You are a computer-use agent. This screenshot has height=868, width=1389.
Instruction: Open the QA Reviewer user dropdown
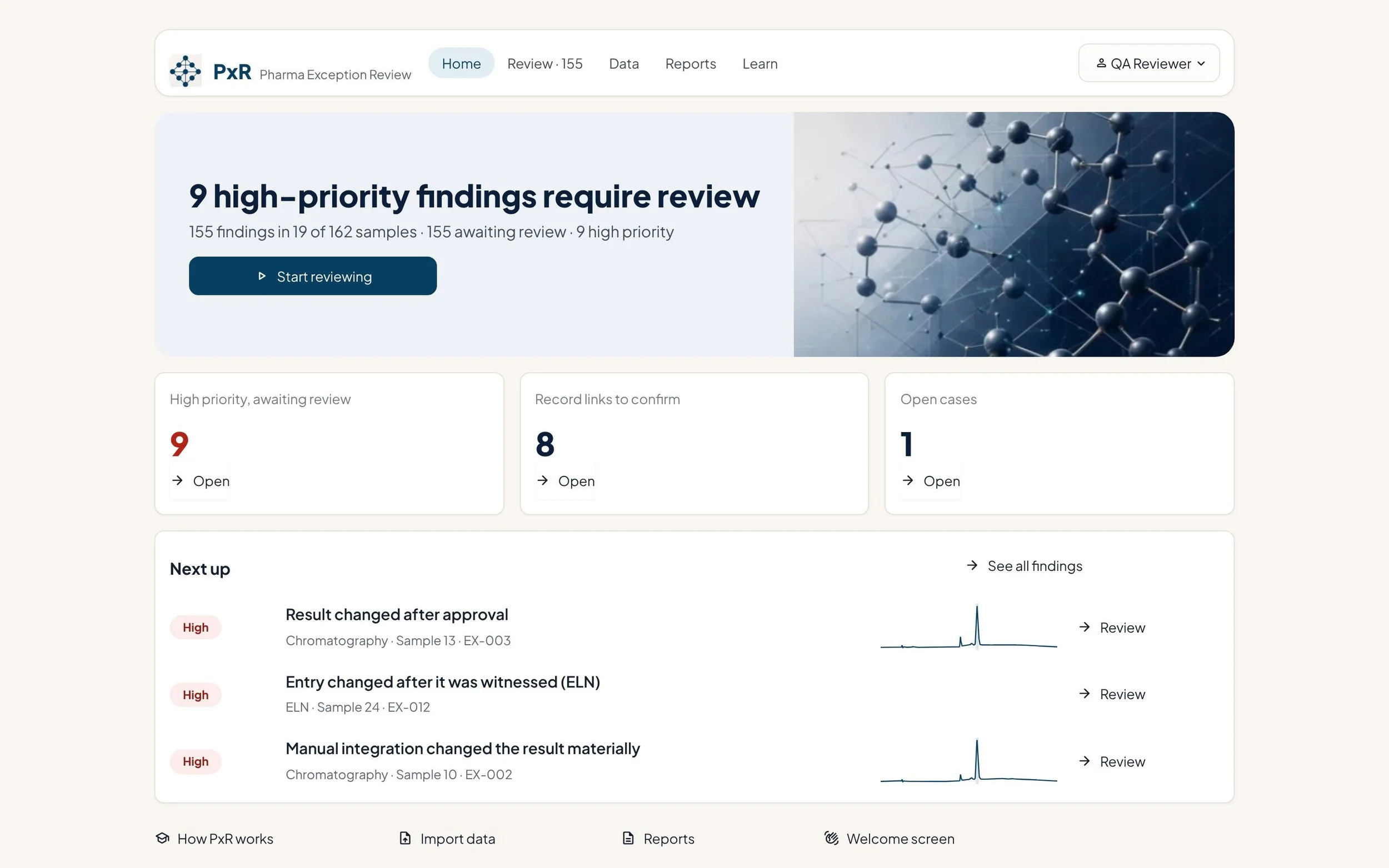[1148, 63]
